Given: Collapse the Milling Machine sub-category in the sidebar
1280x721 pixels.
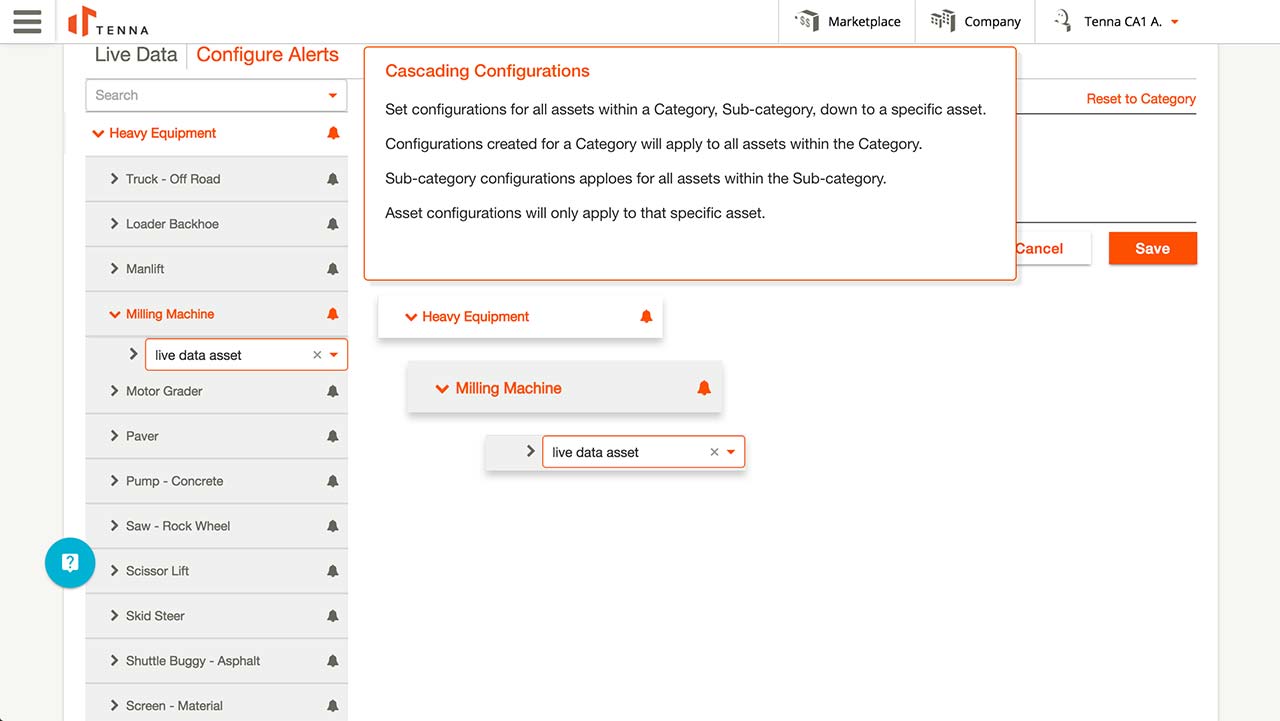Looking at the screenshot, I should pyautogui.click(x=115, y=314).
